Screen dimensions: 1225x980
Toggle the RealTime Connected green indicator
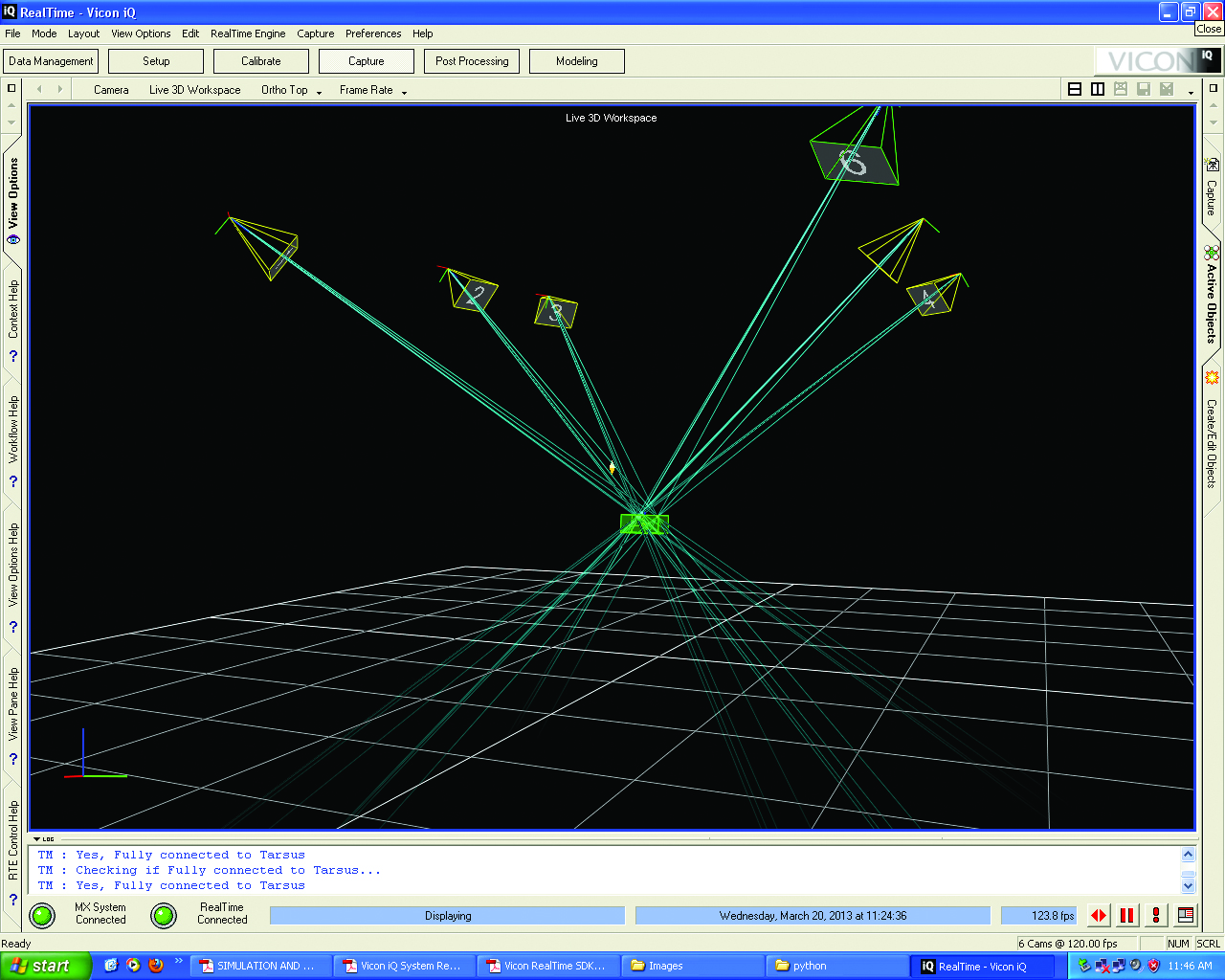point(164,916)
